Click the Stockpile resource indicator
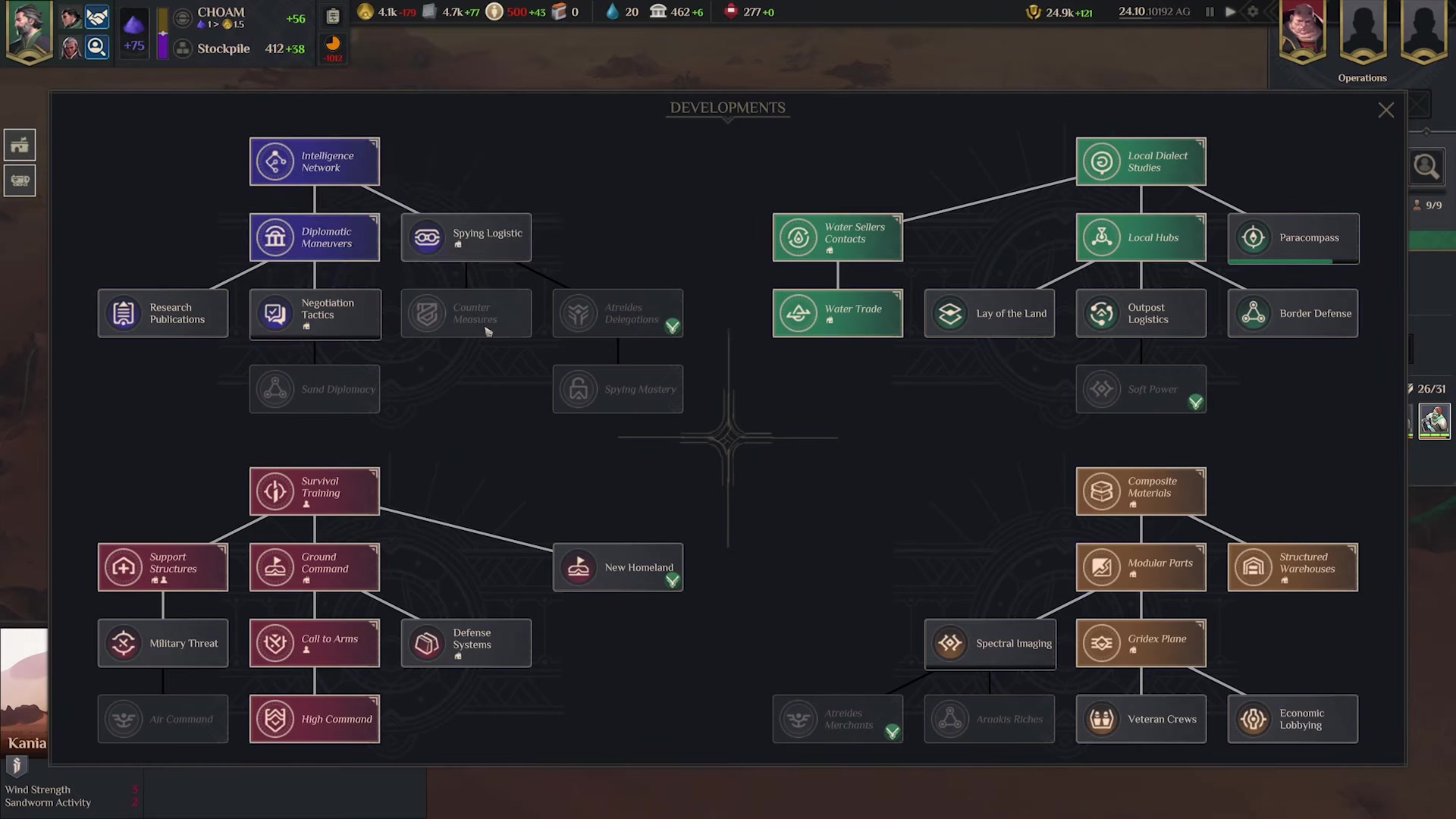The width and height of the screenshot is (1456, 819). point(241,48)
